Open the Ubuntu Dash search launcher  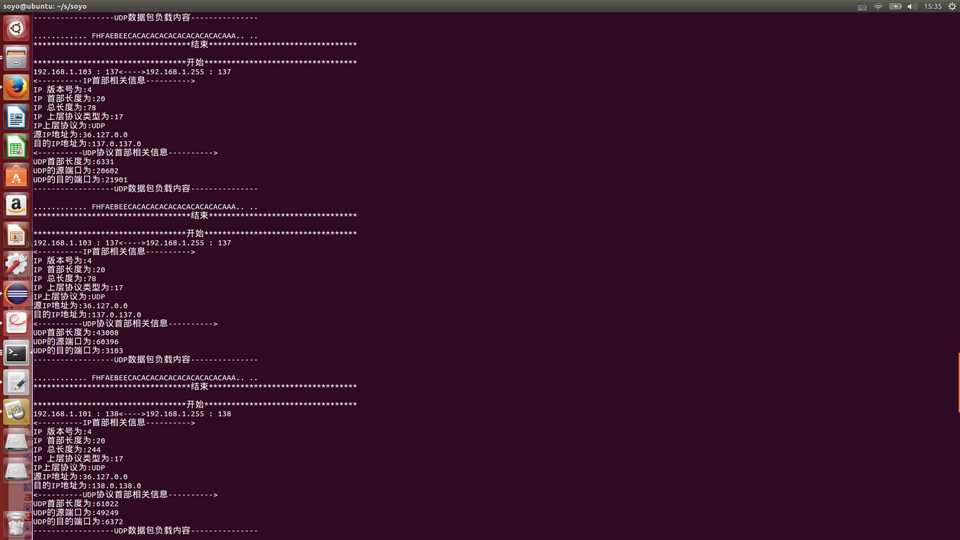pos(16,28)
